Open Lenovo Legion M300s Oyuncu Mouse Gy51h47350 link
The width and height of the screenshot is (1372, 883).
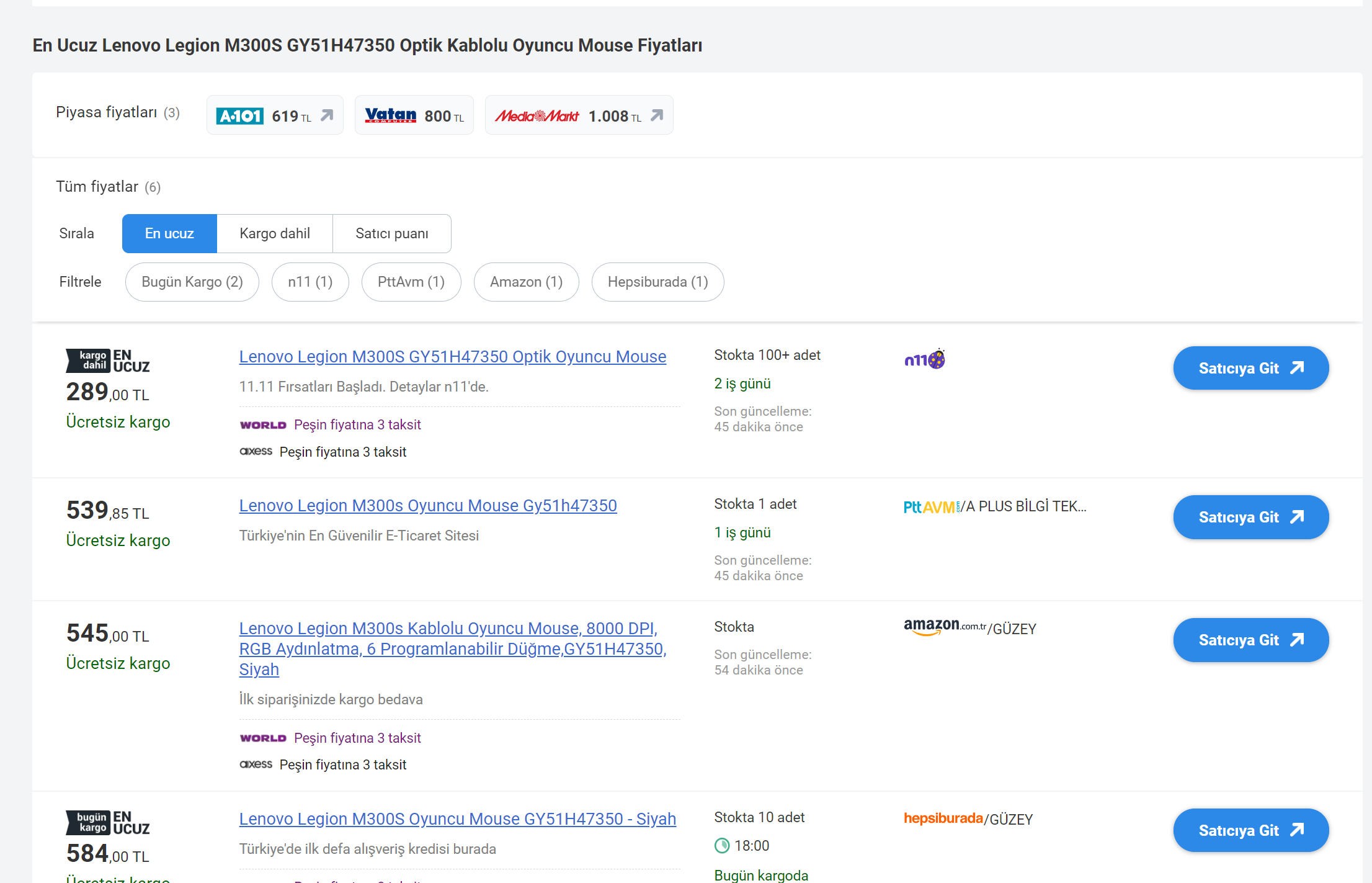[x=428, y=506]
